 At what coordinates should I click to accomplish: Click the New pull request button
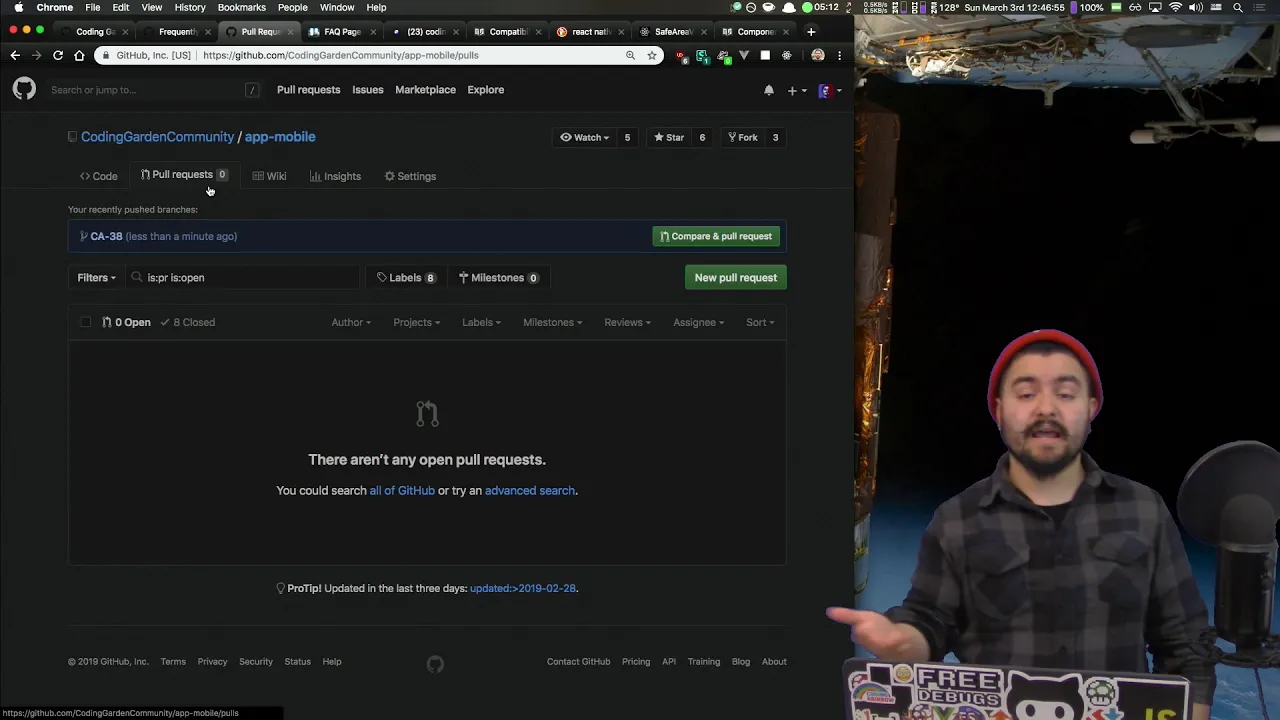point(736,278)
